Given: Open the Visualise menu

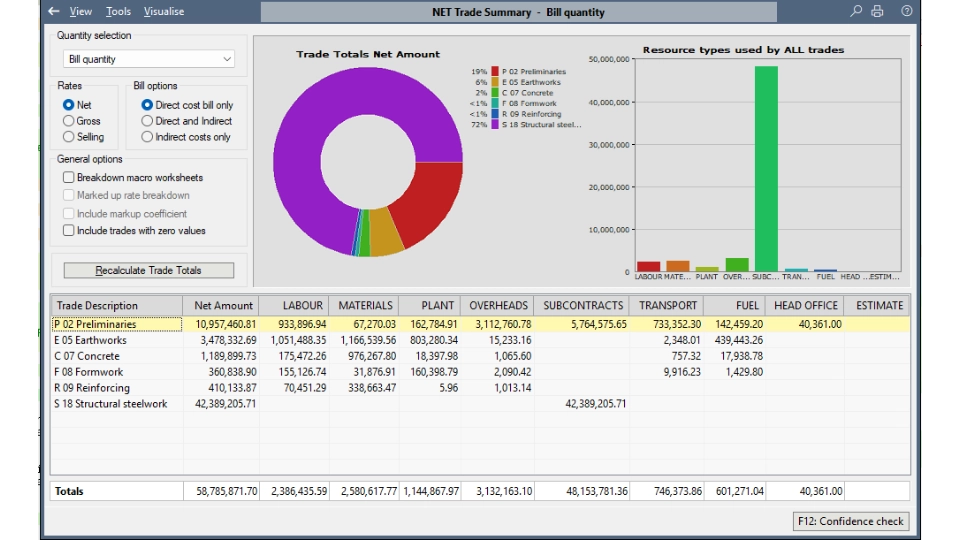Looking at the screenshot, I should click(163, 11).
